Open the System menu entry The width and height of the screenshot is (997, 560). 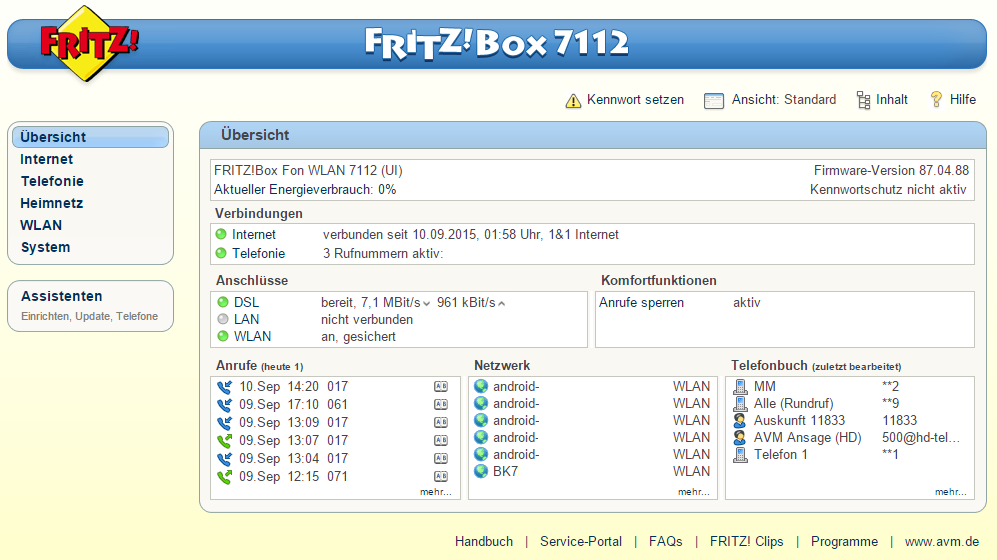(45, 247)
